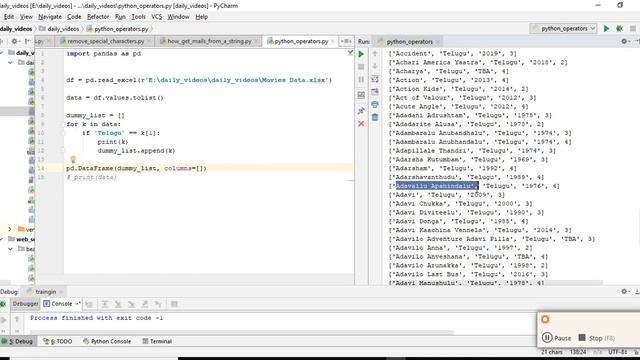
Task: Stop process square icon in Run panel
Action: [x=361, y=67]
